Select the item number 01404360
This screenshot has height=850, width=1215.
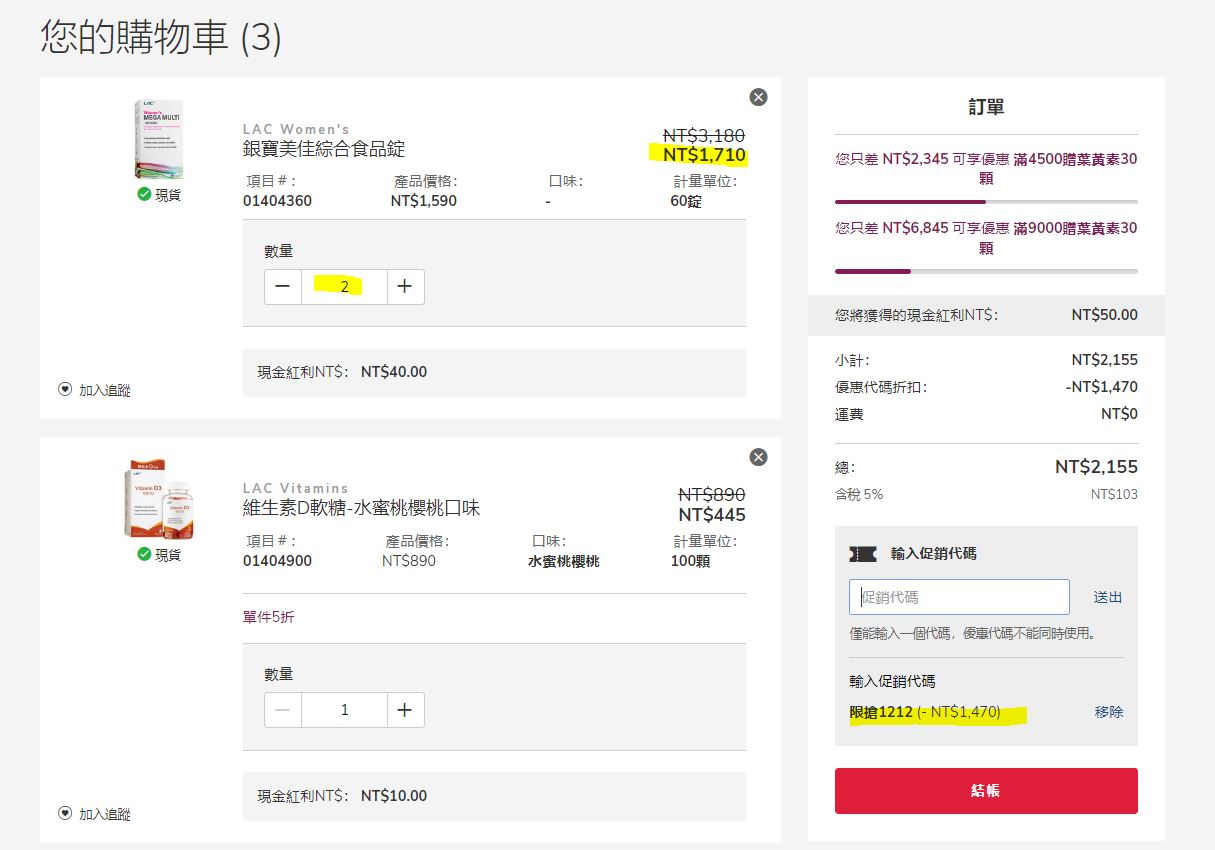tap(278, 200)
